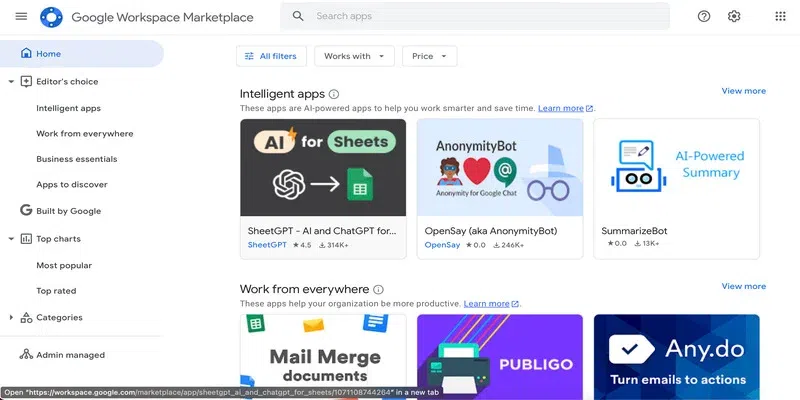
Task: Open Learn more link under Intelligent apps
Action: (565, 108)
